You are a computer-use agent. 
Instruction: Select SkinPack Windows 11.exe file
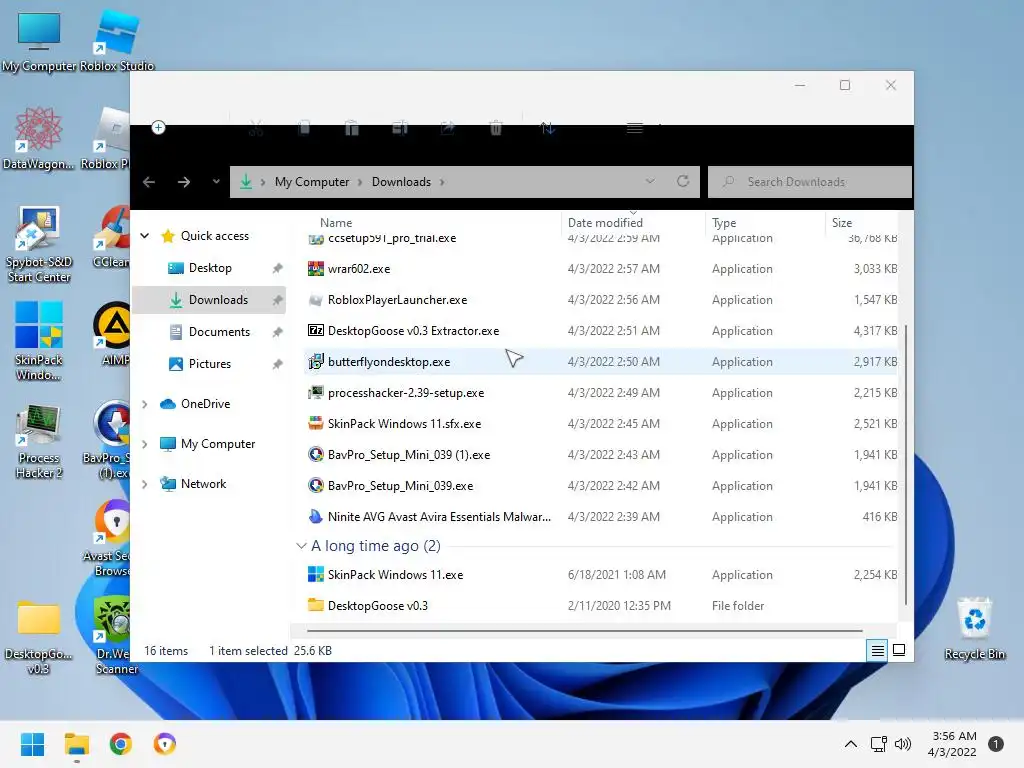coord(601,575)
